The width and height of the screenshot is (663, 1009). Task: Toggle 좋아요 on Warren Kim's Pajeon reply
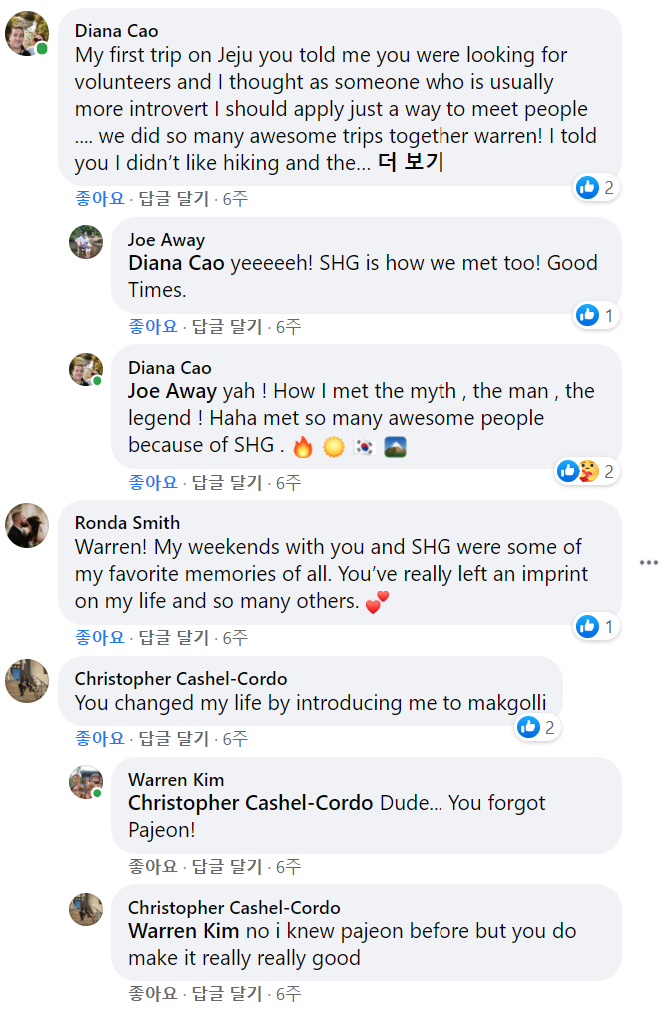coord(153,866)
